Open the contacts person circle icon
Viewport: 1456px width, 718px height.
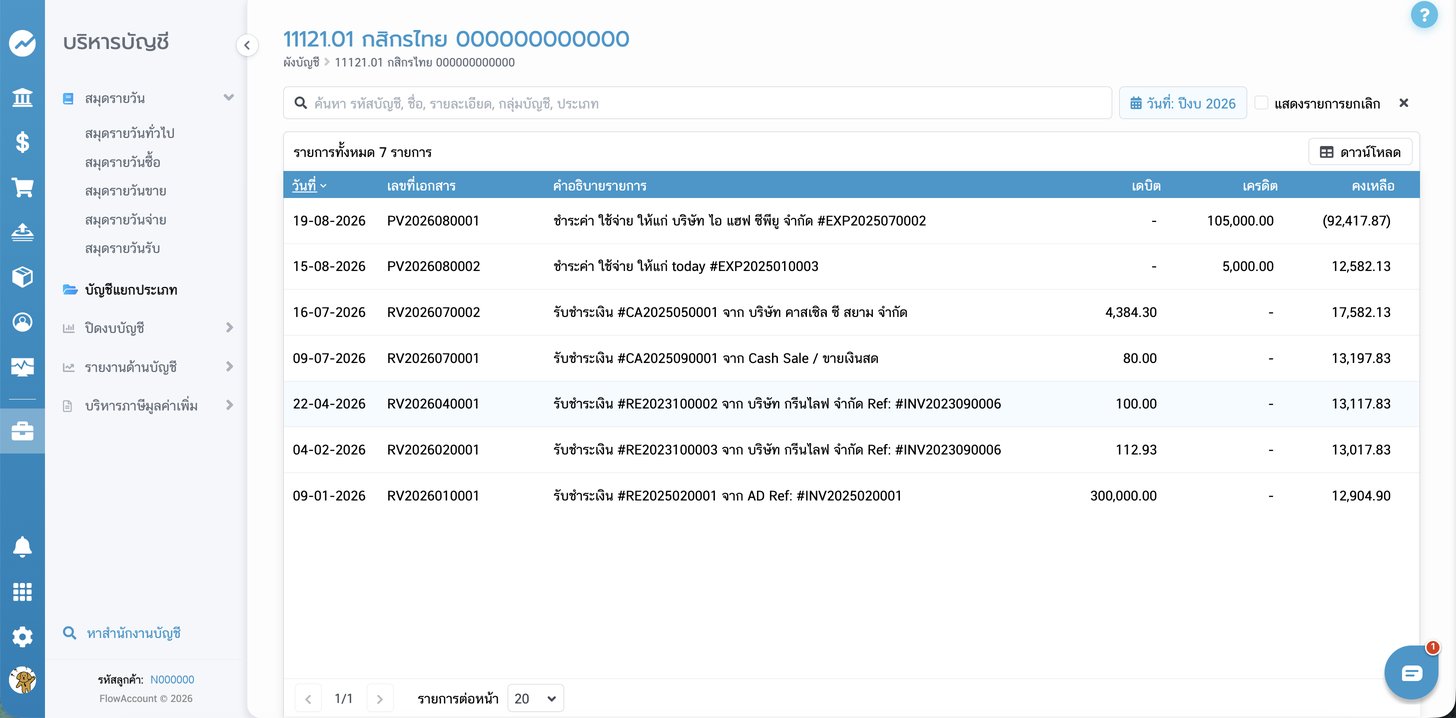click(22, 322)
